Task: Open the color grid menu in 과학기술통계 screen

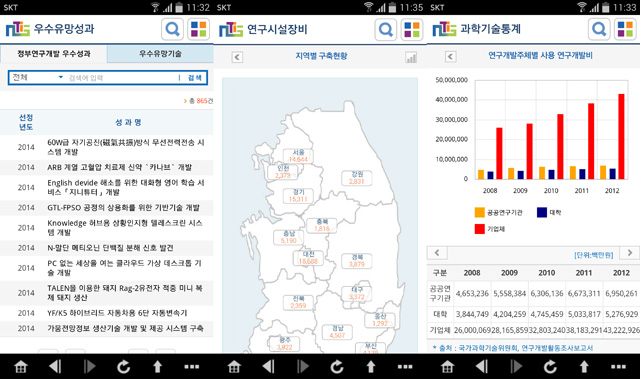Action: point(625,29)
